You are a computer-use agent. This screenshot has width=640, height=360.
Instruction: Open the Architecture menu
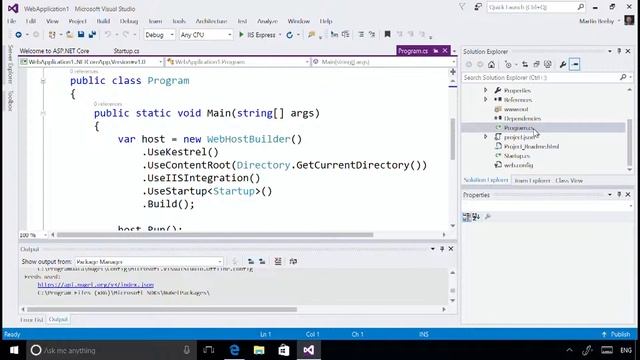(x=211, y=21)
